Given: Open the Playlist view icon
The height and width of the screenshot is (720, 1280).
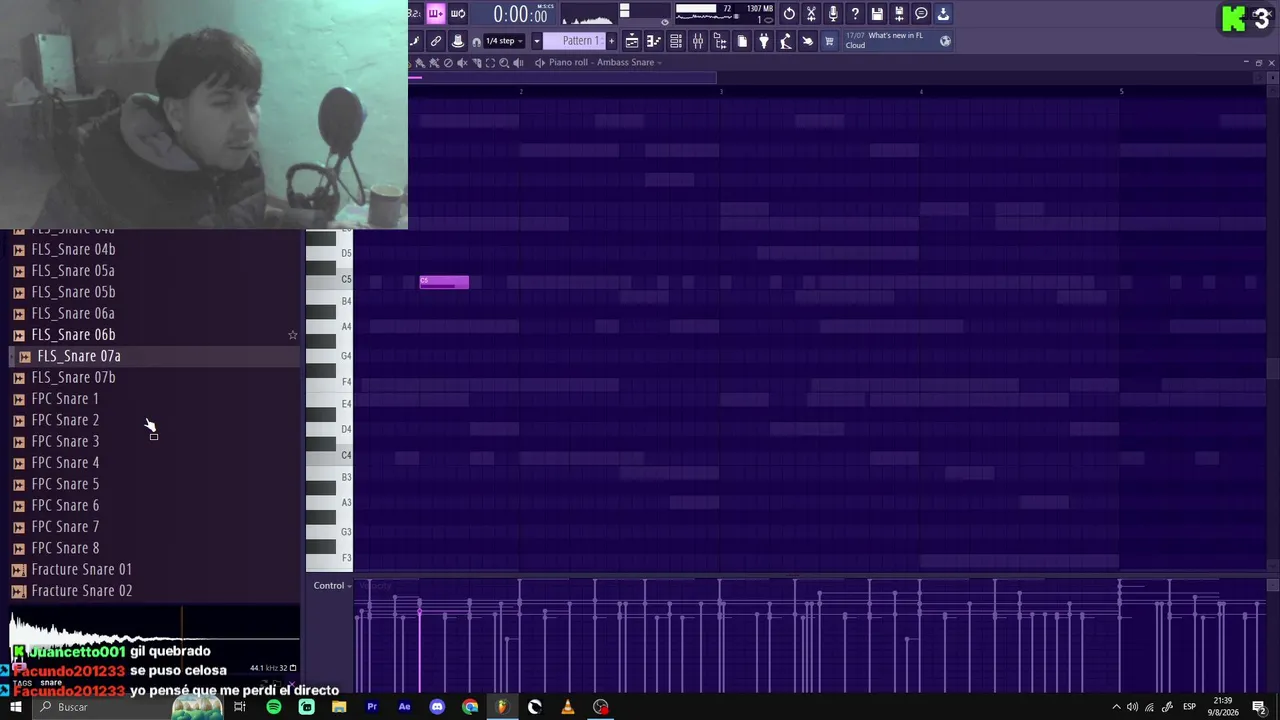Looking at the screenshot, I should (x=632, y=41).
